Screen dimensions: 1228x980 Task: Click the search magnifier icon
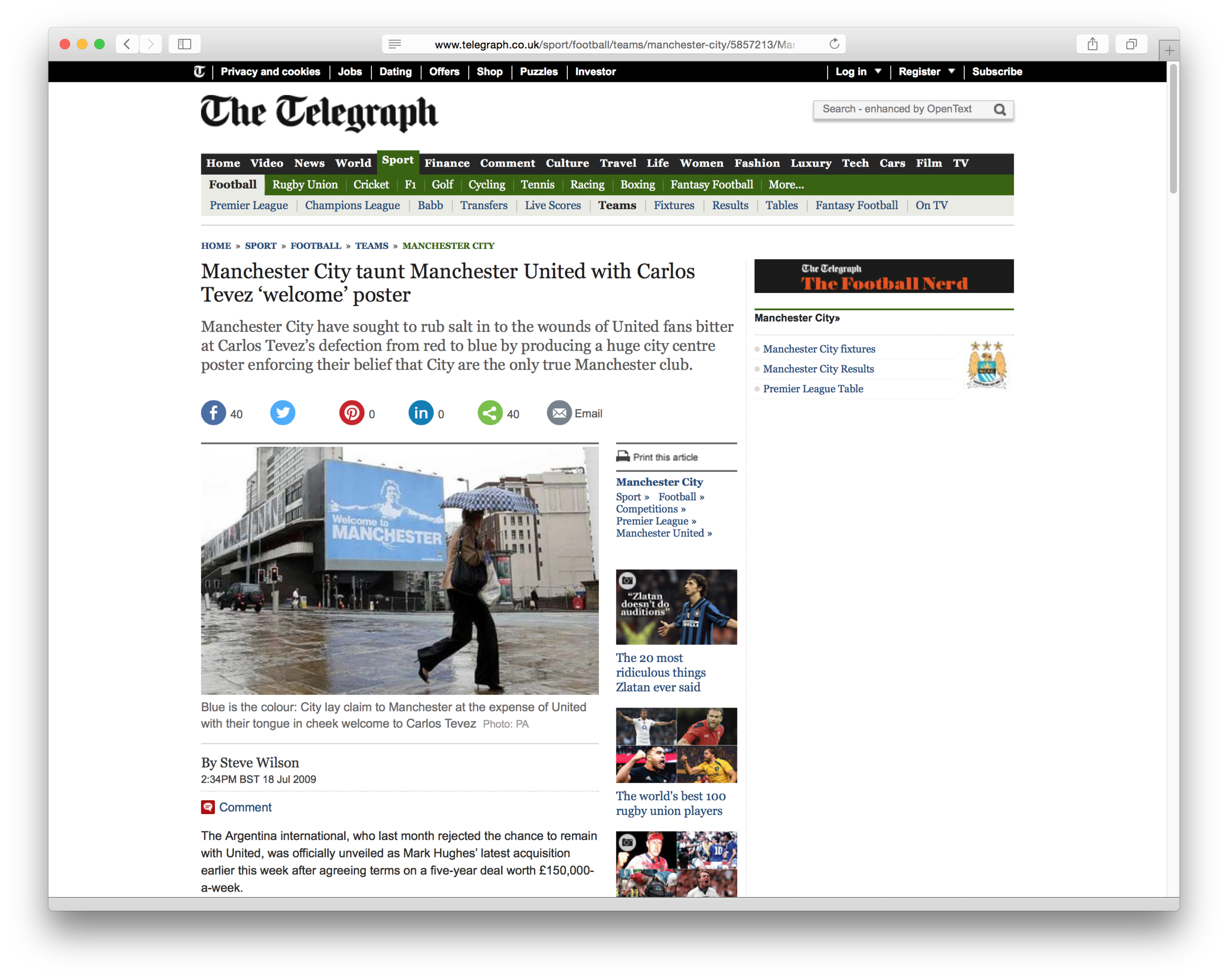(x=1000, y=110)
